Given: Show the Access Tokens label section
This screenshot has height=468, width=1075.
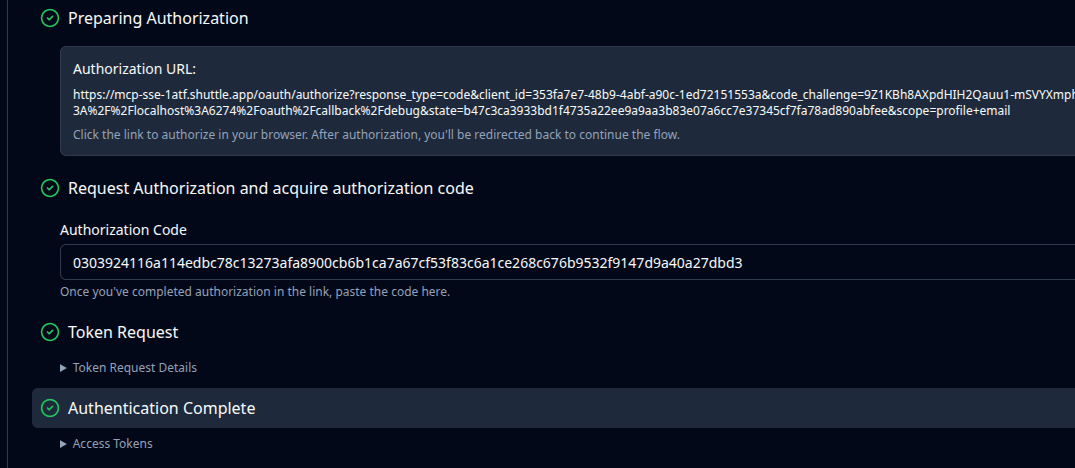Looking at the screenshot, I should (113, 444).
